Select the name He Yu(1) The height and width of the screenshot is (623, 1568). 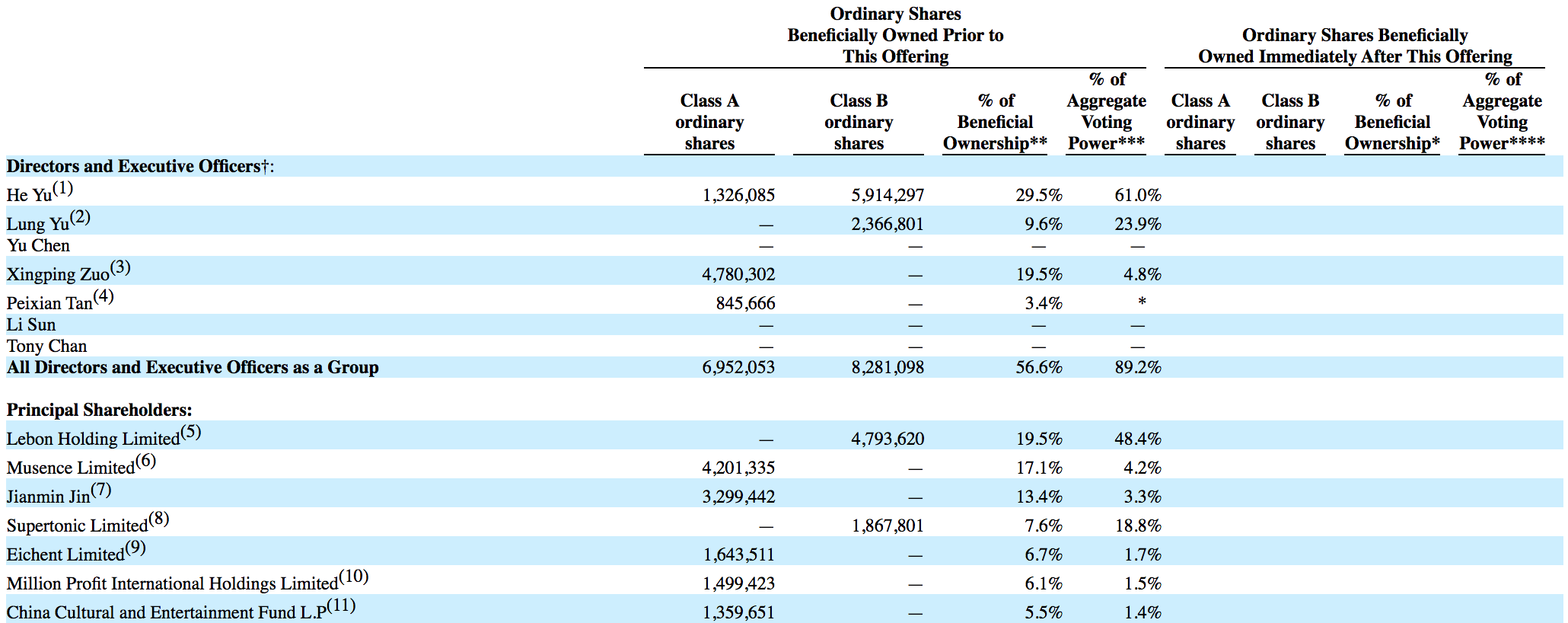(x=40, y=192)
